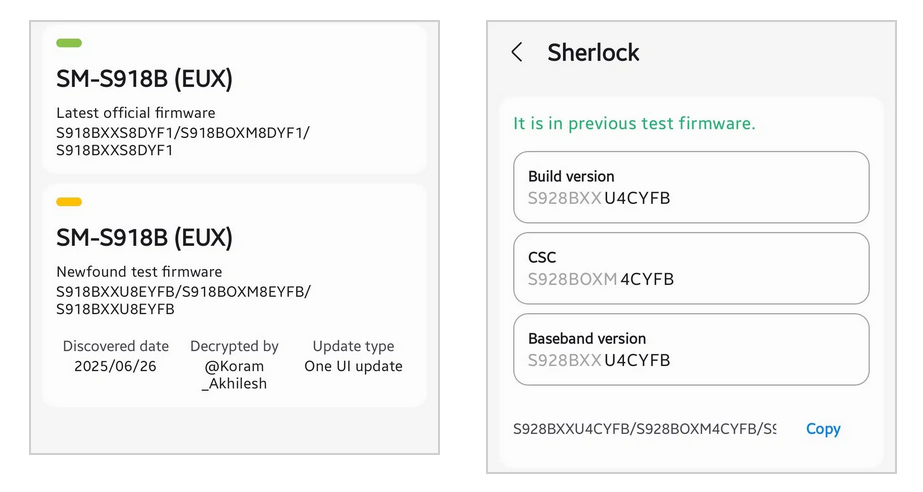Click the second SM-S918B (EUX) heading
The height and width of the screenshot is (492, 923).
tap(144, 238)
